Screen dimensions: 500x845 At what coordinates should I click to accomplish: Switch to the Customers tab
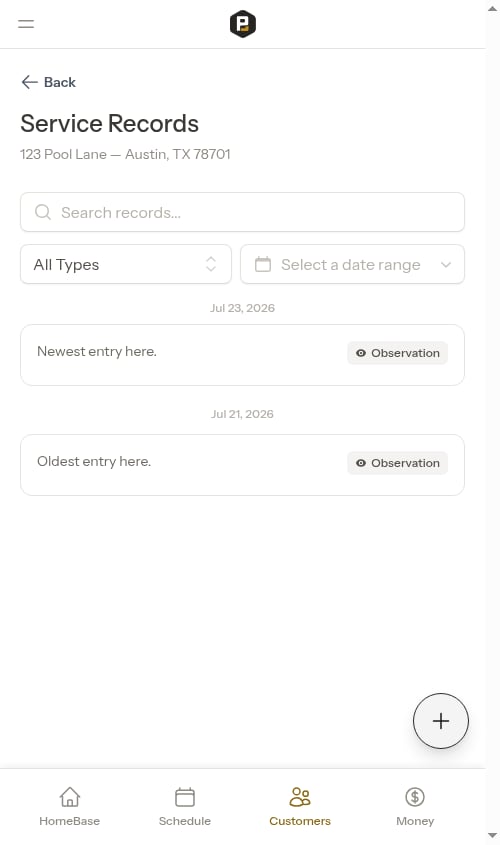[300, 807]
